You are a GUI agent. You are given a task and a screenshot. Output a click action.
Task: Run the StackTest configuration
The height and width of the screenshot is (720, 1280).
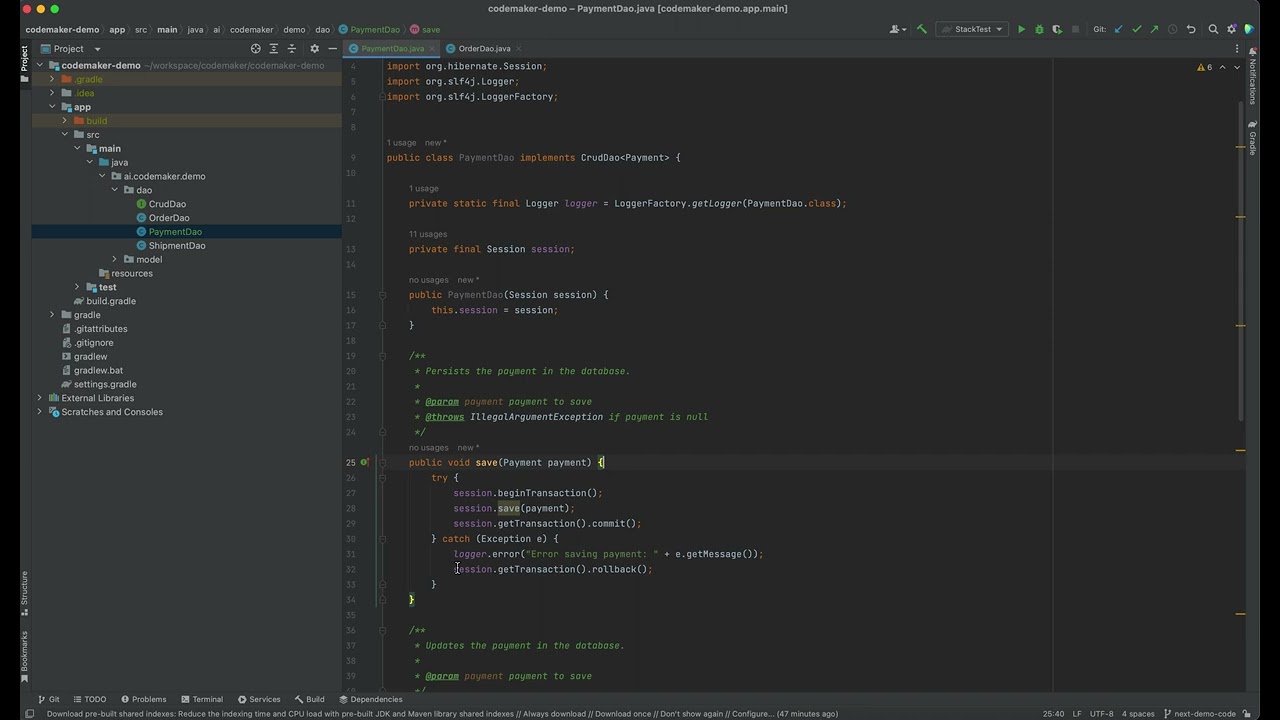1021,29
